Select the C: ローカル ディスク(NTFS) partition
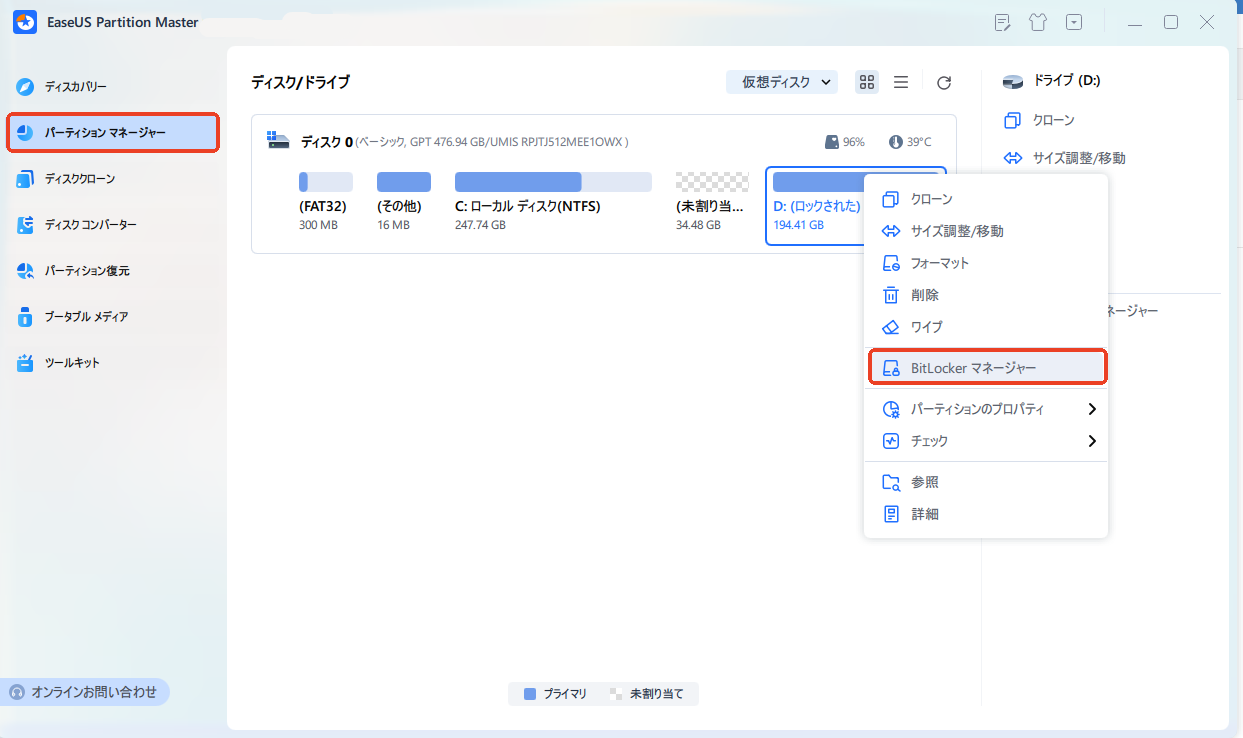 point(553,203)
